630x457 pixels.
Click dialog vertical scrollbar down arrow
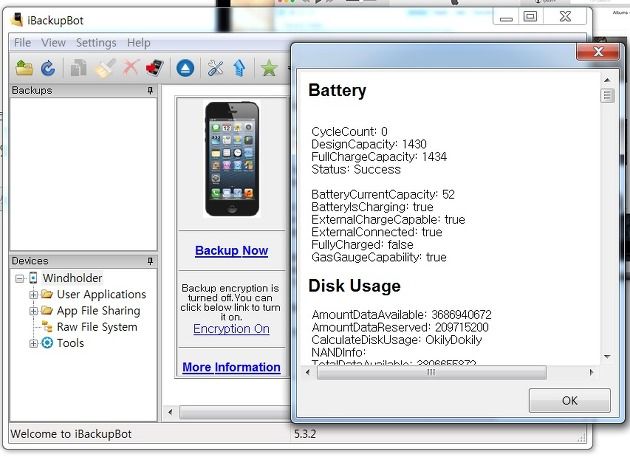[607, 357]
